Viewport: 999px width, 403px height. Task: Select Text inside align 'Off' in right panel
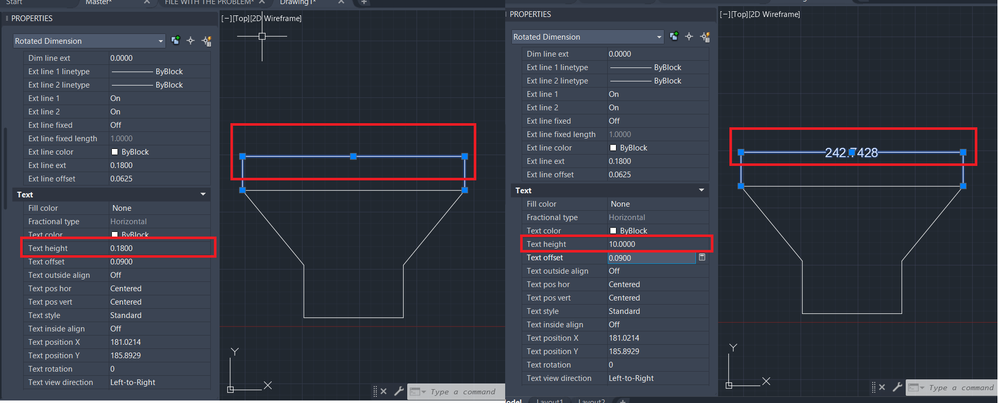[614, 325]
